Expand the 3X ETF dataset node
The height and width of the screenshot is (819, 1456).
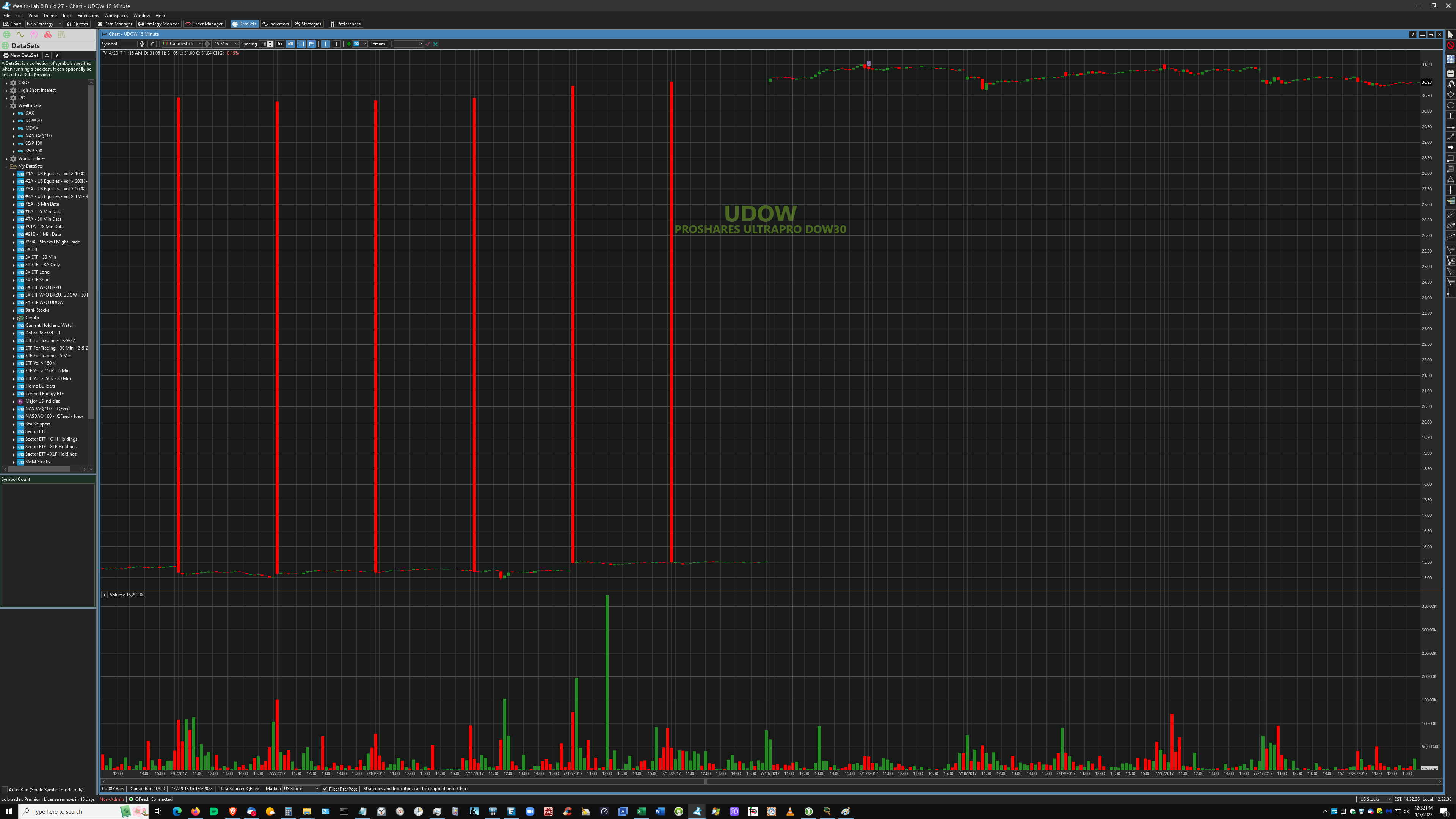coord(14,249)
